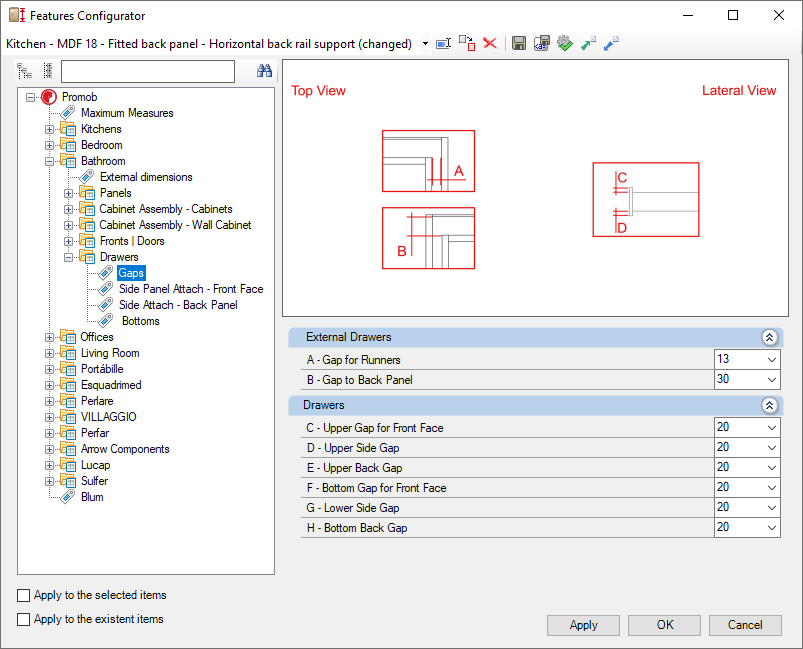Click the expand all tree icon
The height and width of the screenshot is (649, 803).
pos(24,71)
